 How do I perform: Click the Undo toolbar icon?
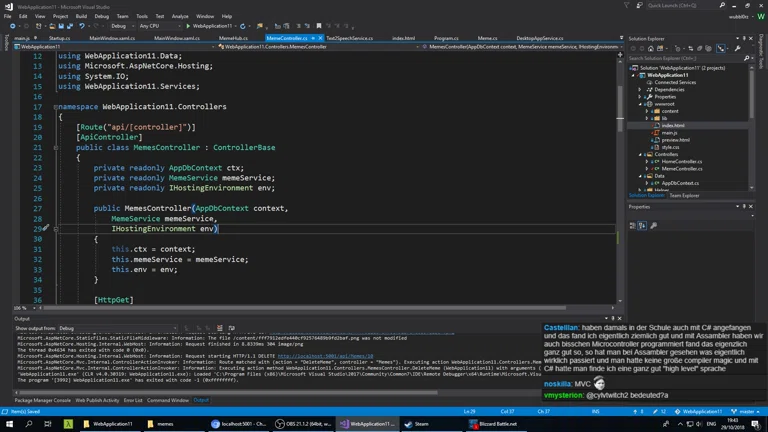(82, 26)
